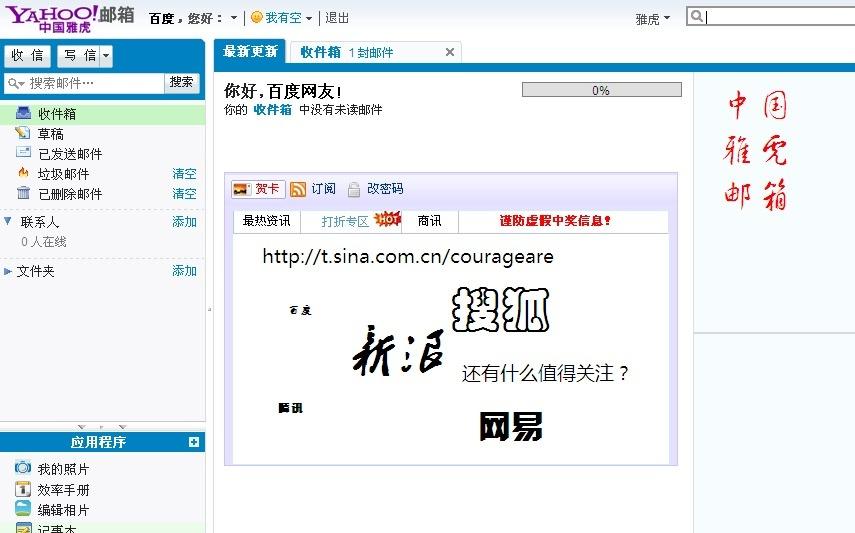855x533 pixels.
Task: Click the 订阅 subscribe link
Action: coord(323,189)
